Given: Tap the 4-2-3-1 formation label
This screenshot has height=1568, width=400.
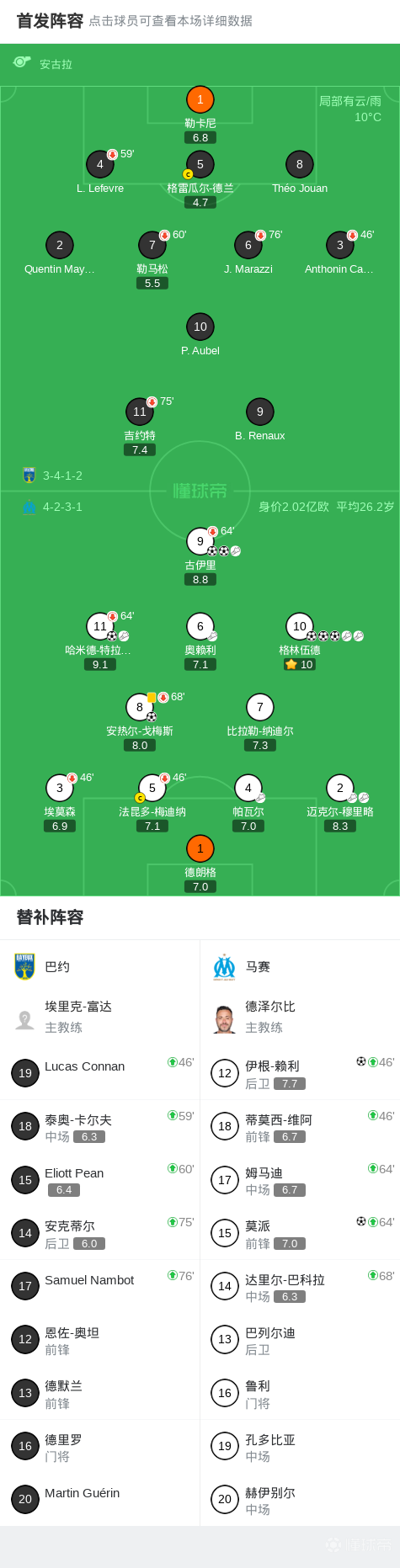Looking at the screenshot, I should [x=63, y=507].
